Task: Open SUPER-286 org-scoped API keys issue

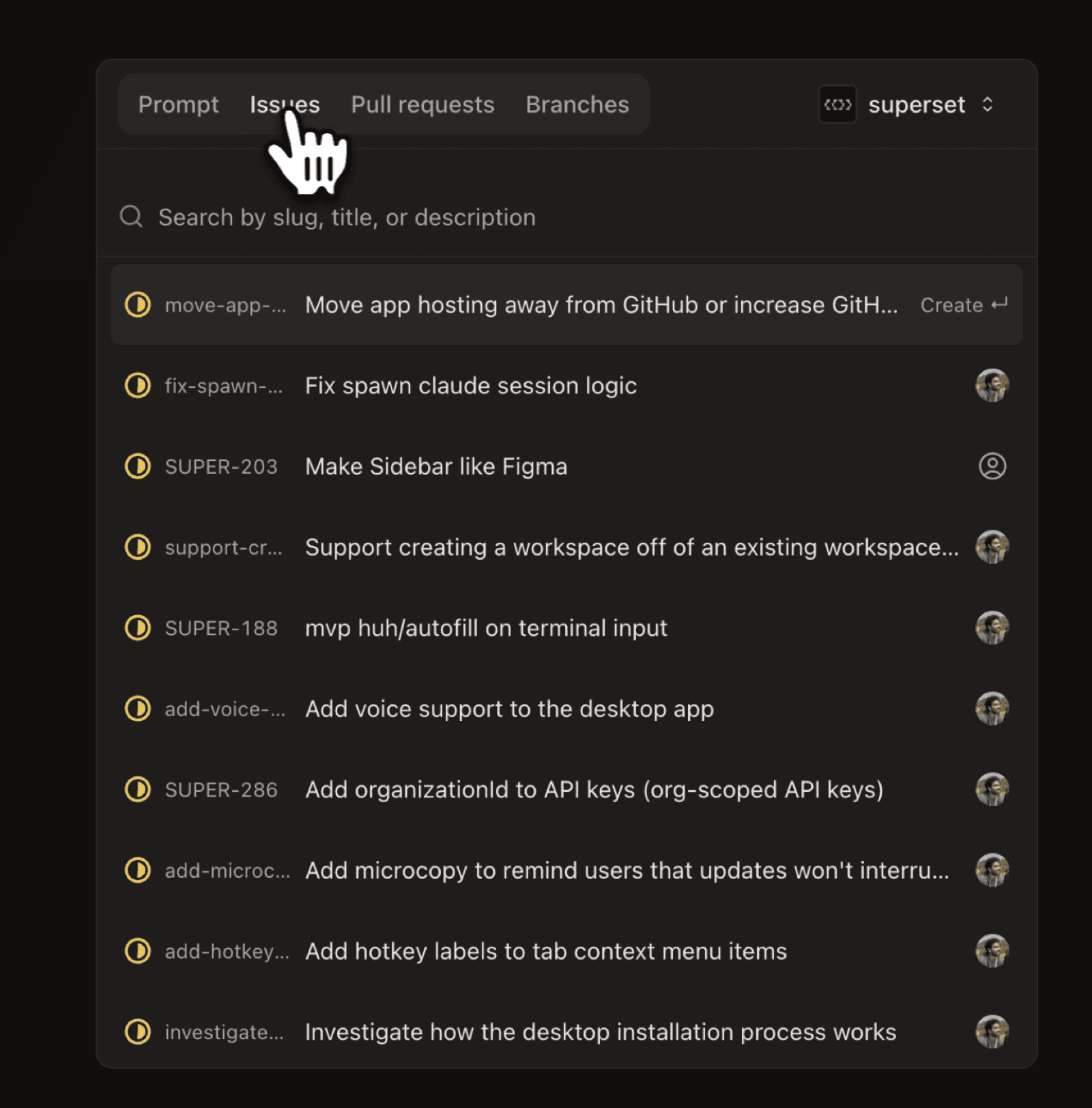Action: (594, 789)
